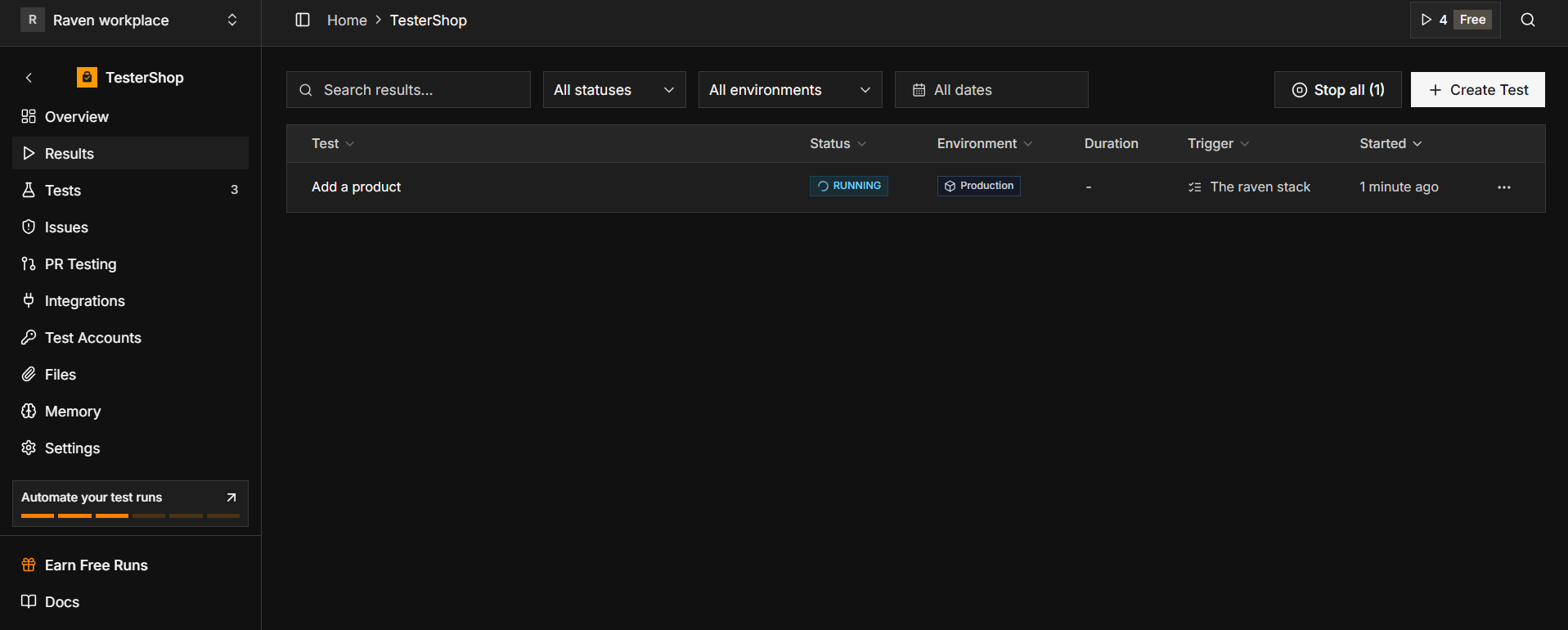Open Files in the sidebar
Image resolution: width=1568 pixels, height=630 pixels.
point(130,375)
